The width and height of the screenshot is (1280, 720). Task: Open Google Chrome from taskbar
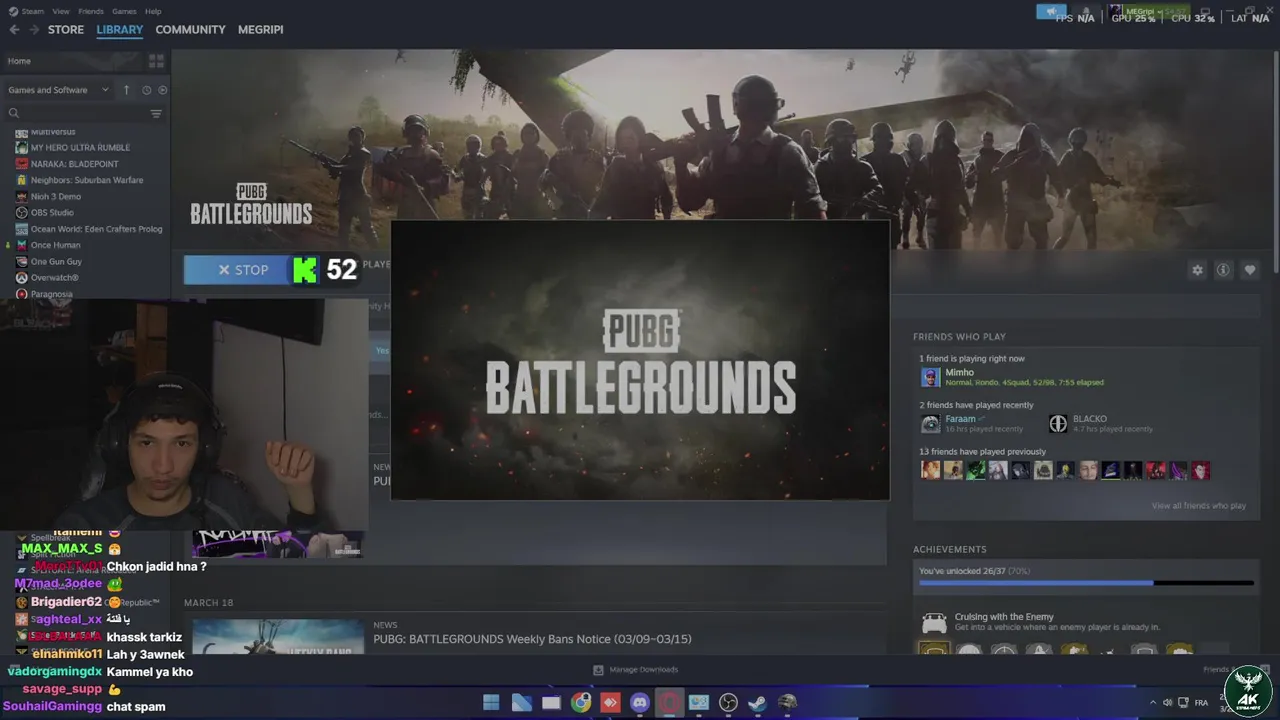580,703
